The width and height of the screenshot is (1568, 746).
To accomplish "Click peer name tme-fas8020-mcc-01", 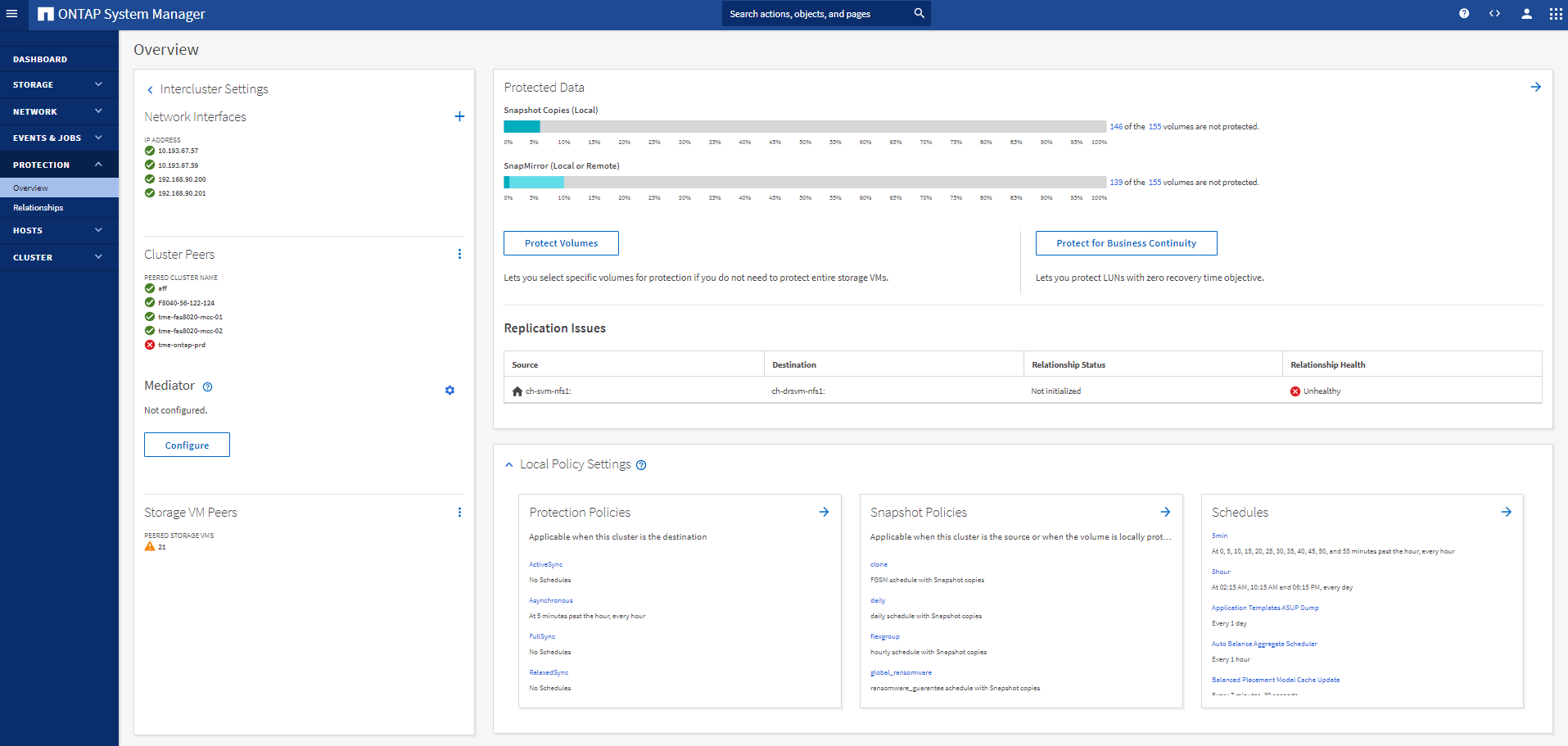I will [190, 317].
